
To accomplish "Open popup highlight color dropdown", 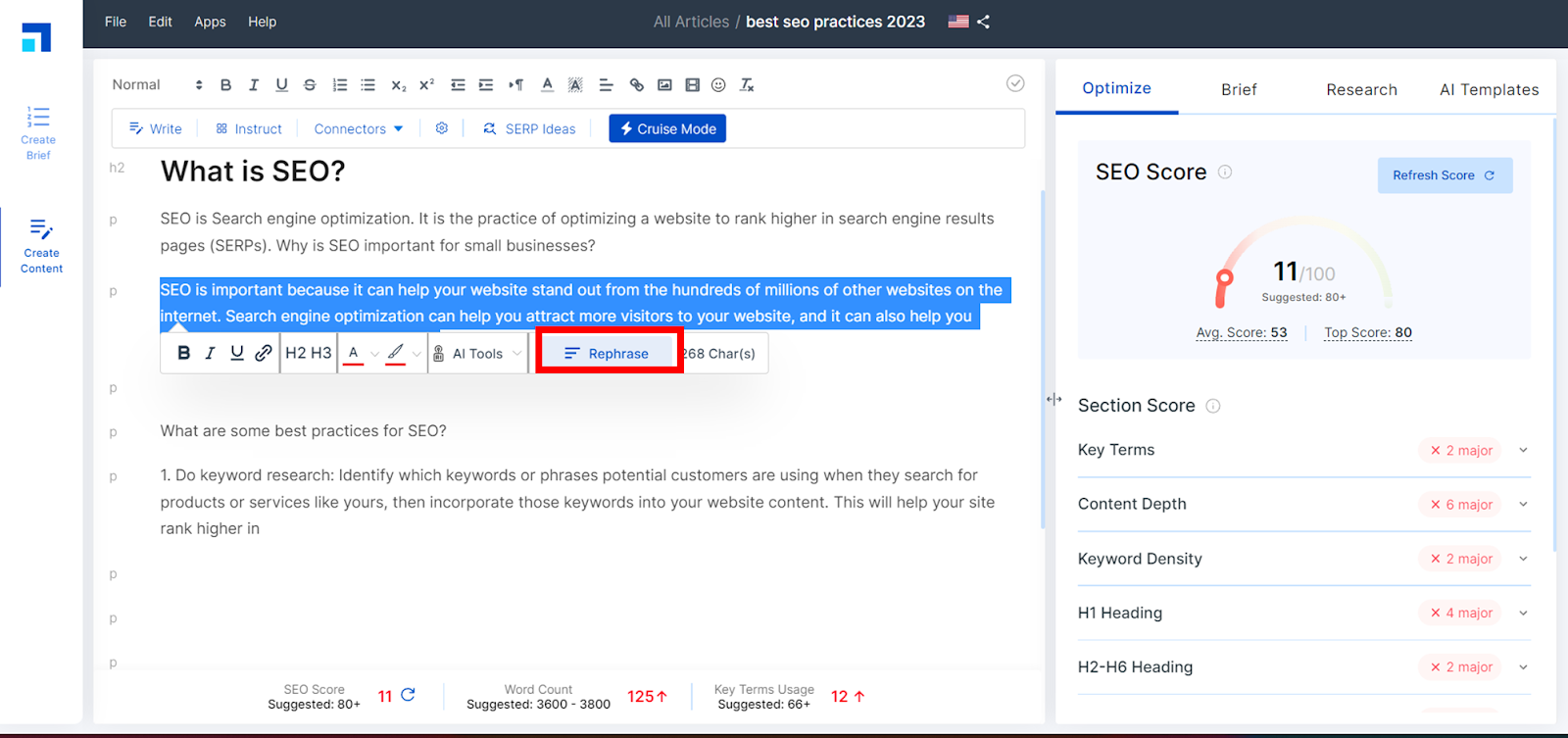I will point(404,353).
